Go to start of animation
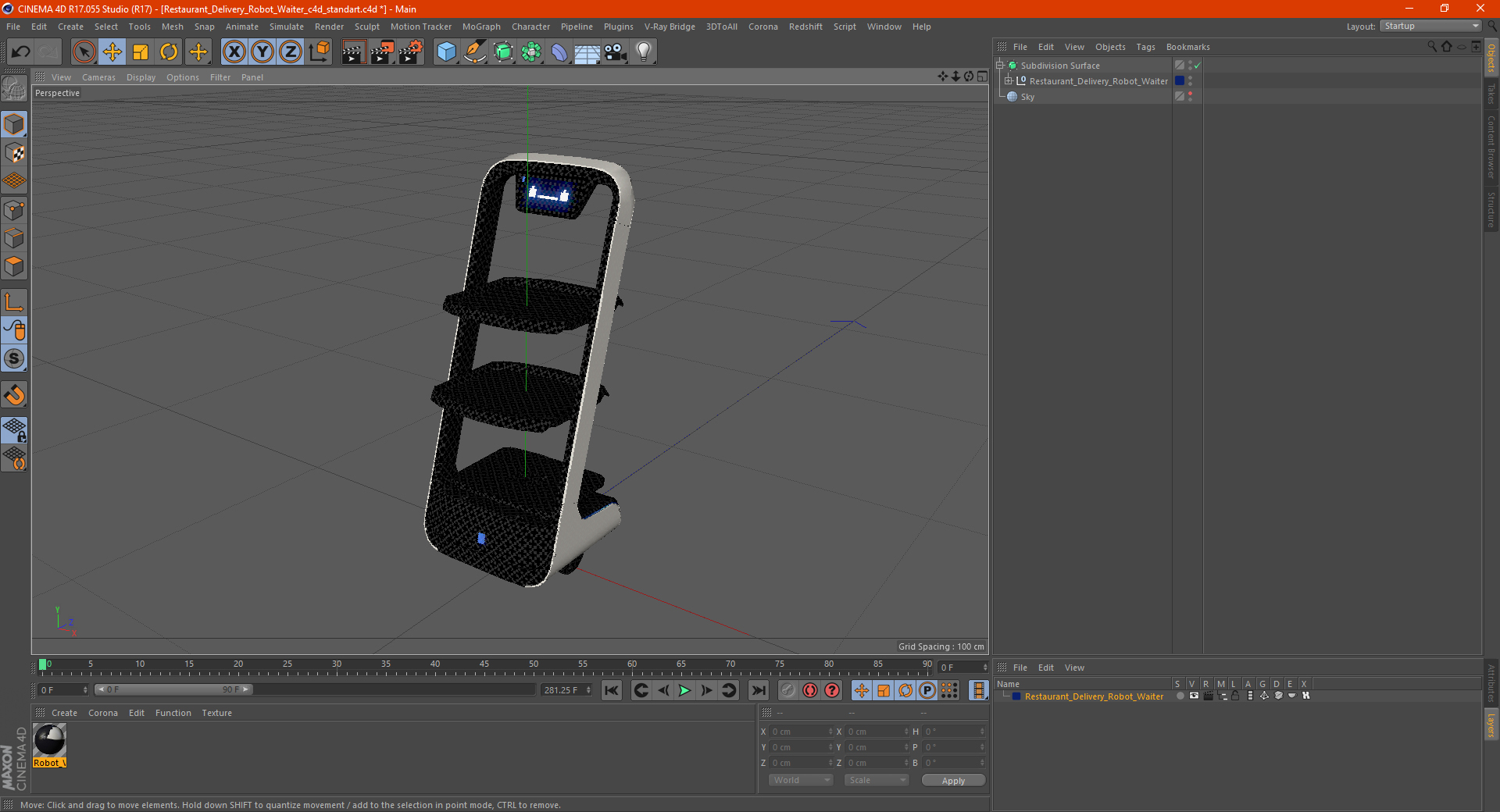 [612, 690]
